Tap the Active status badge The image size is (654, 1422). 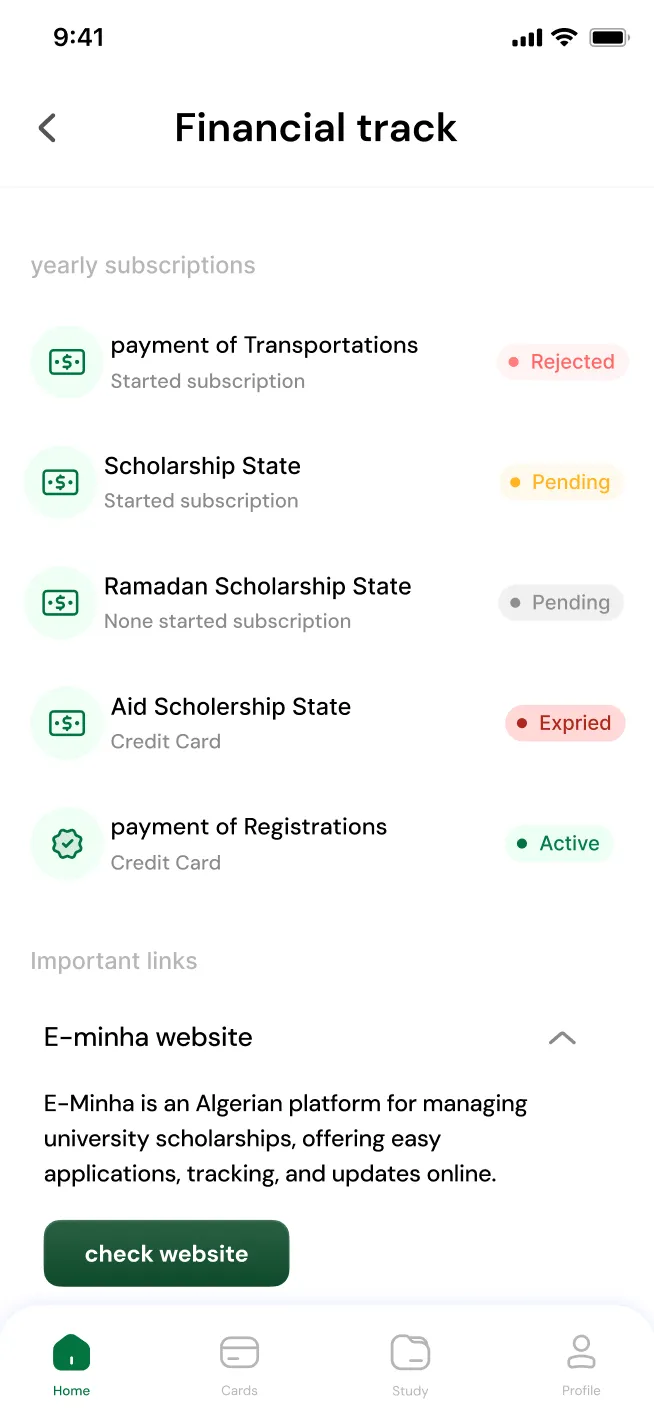click(559, 844)
